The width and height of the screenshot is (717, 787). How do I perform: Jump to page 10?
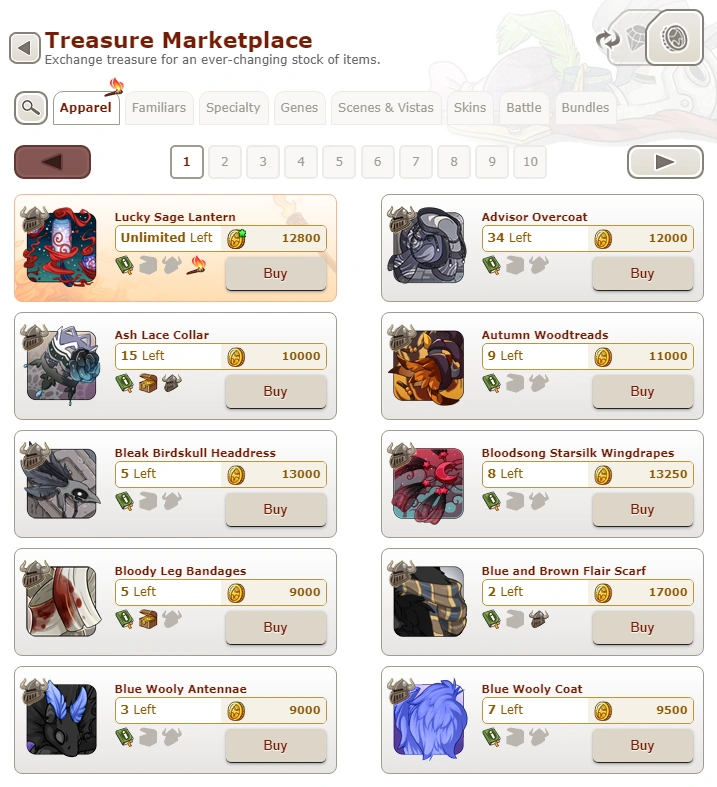click(x=530, y=162)
